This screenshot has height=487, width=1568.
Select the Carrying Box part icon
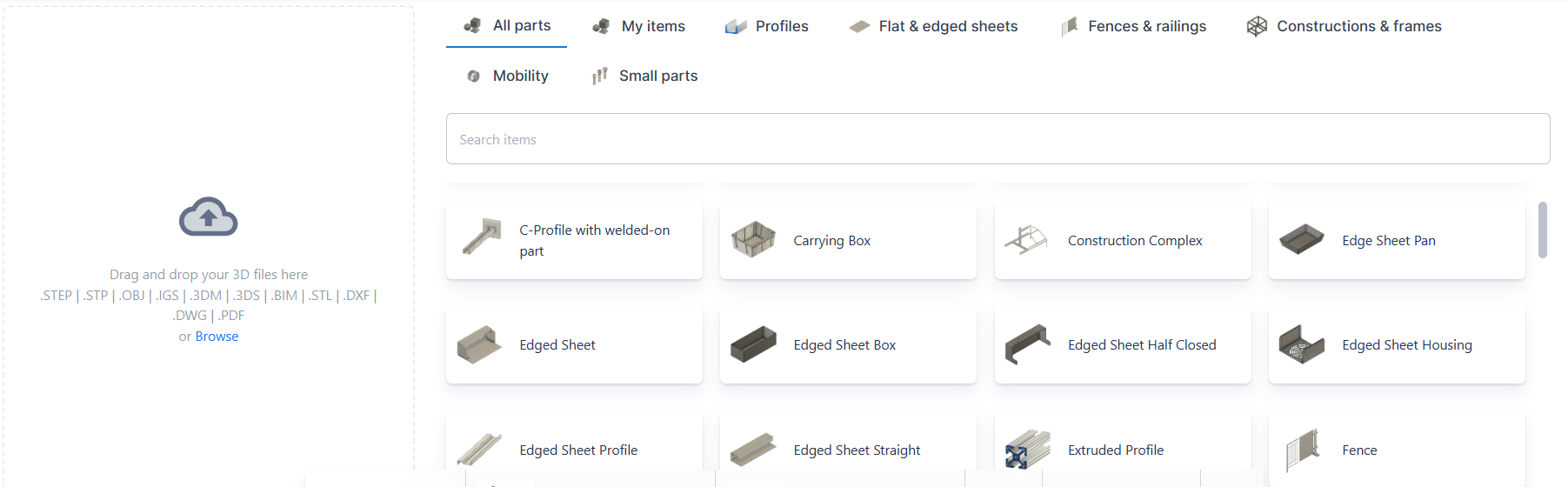(x=753, y=240)
